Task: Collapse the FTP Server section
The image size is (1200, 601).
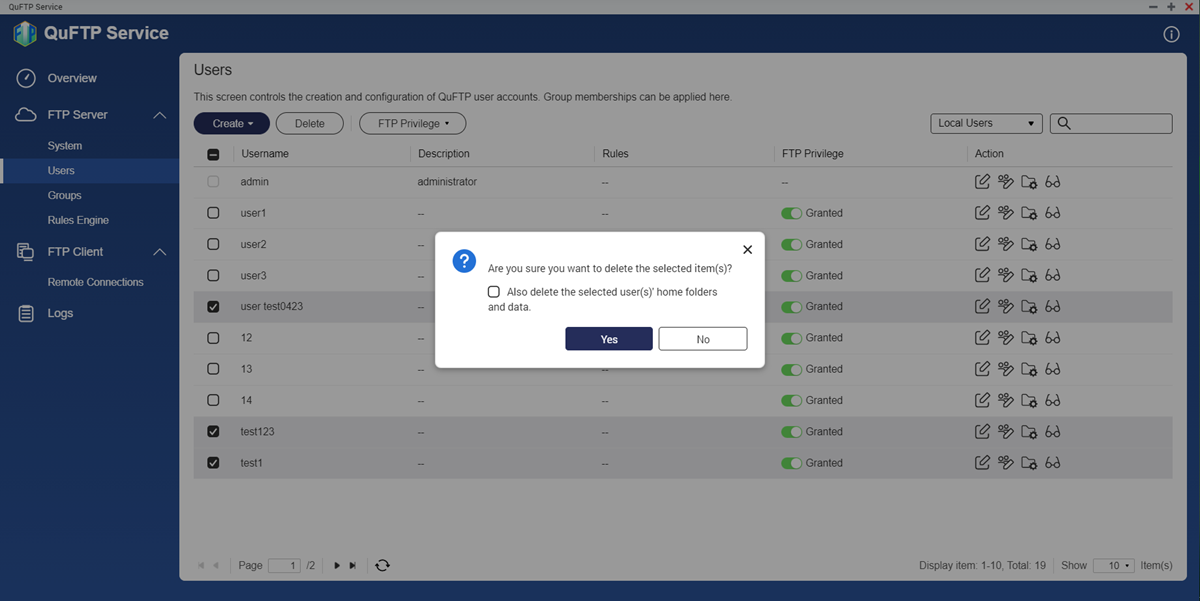Action: [159, 115]
